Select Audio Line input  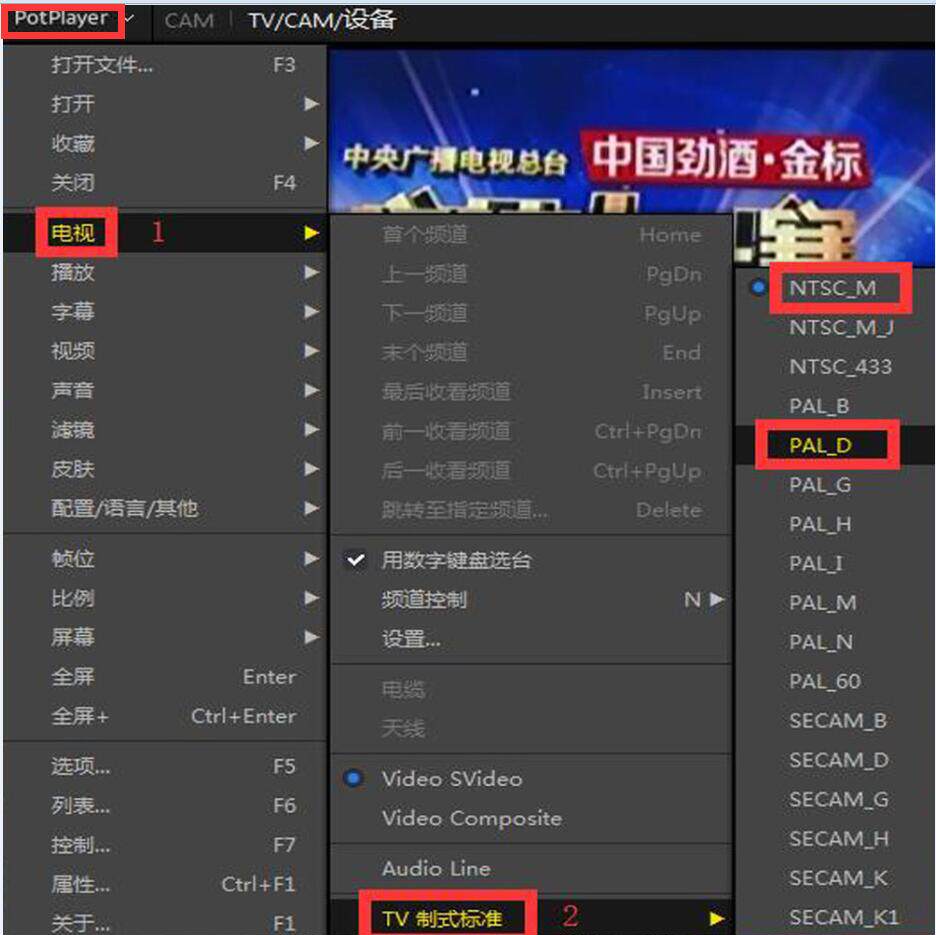point(531,868)
